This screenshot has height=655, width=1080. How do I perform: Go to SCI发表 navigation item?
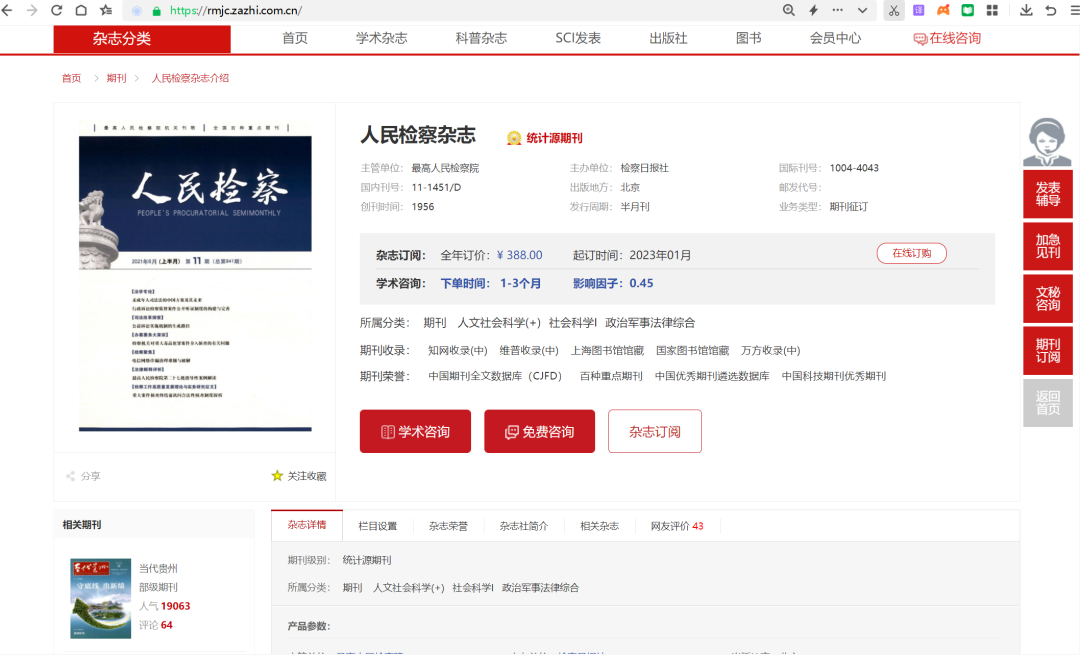coord(578,39)
